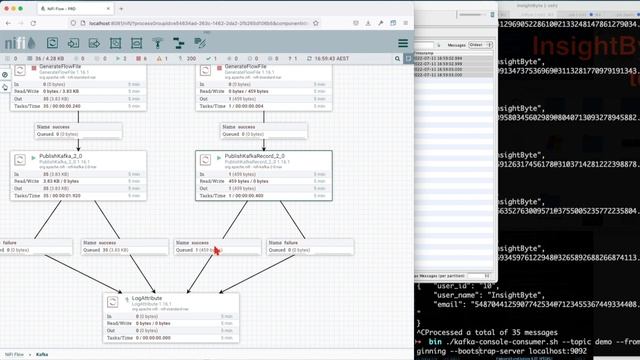
Task: Select the Template tool in NiFi toolbar
Action: pyautogui.click(x=178, y=43)
